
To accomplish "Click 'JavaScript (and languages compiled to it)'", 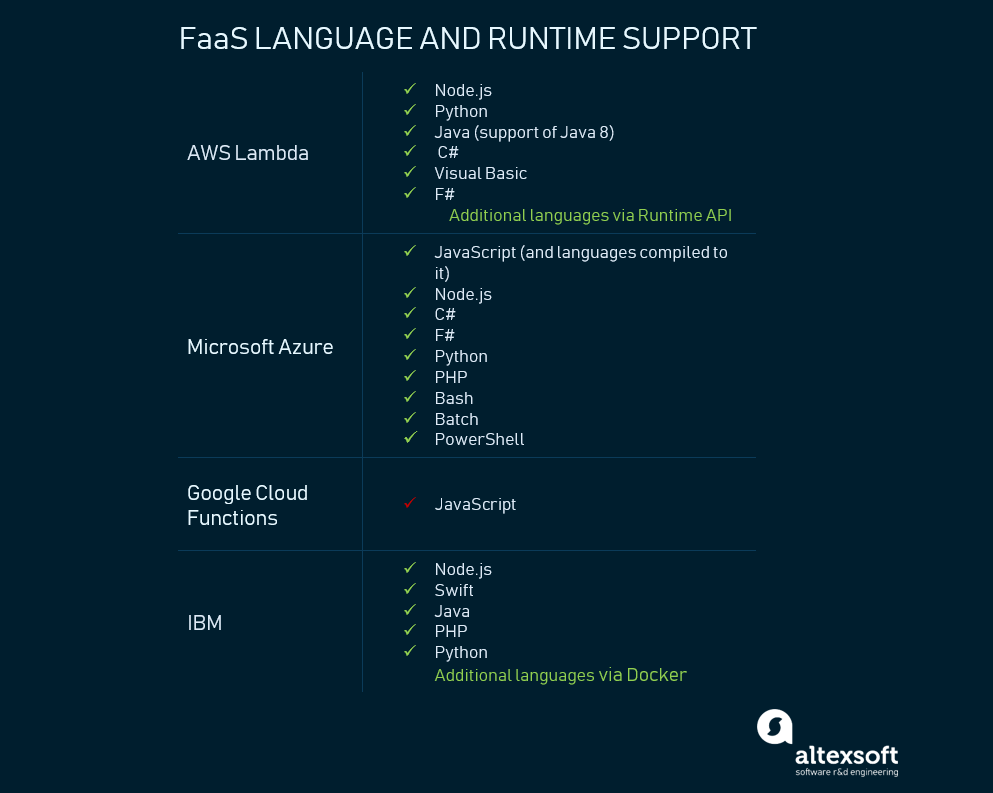I will 581,262.
